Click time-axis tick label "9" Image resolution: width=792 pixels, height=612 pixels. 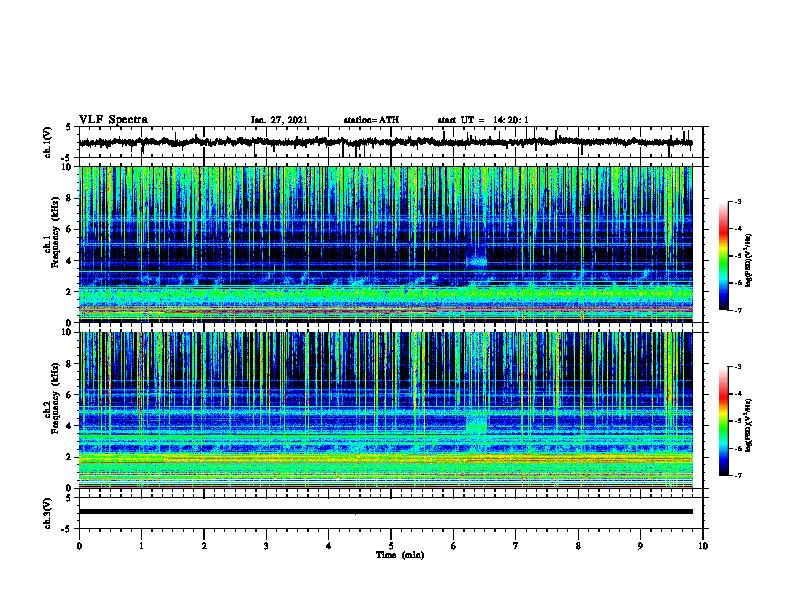pos(640,546)
